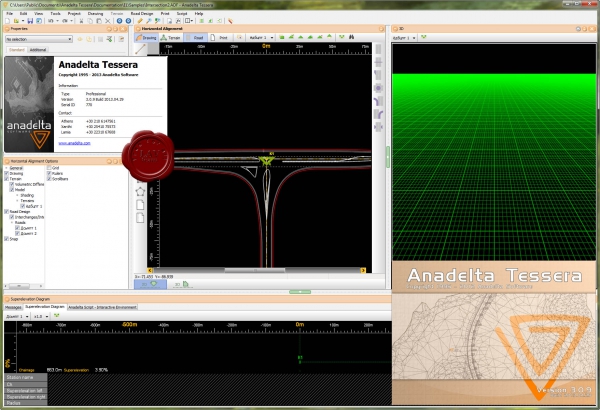Open the road dropdown in Superelevation toolbar
The height and width of the screenshot is (410, 600).
coord(17,316)
